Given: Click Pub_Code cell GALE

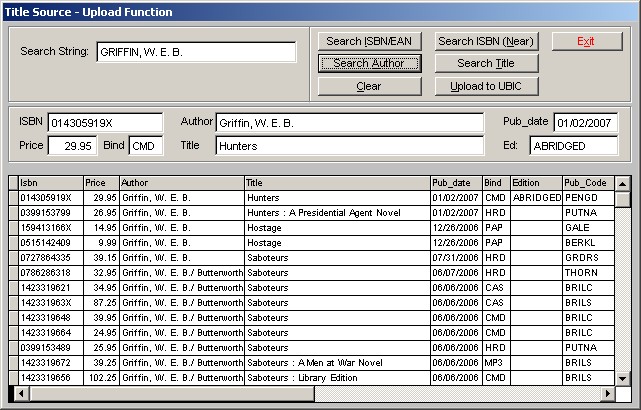Looking at the screenshot, I should (589, 228).
